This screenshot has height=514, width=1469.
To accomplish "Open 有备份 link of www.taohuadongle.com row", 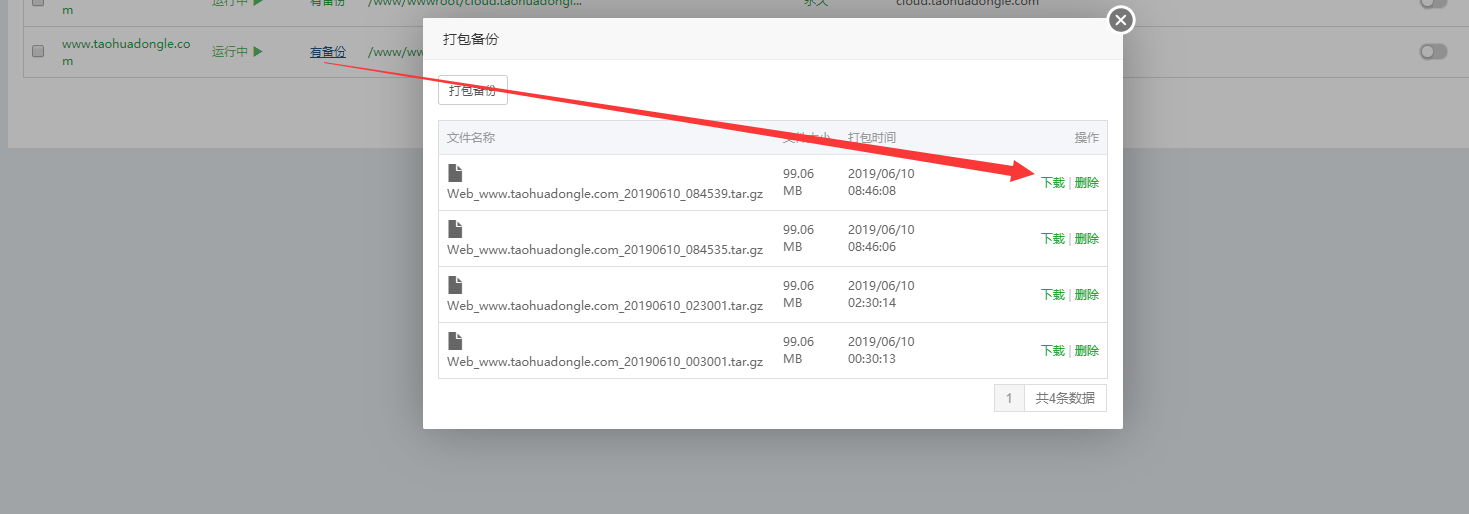I will point(328,52).
